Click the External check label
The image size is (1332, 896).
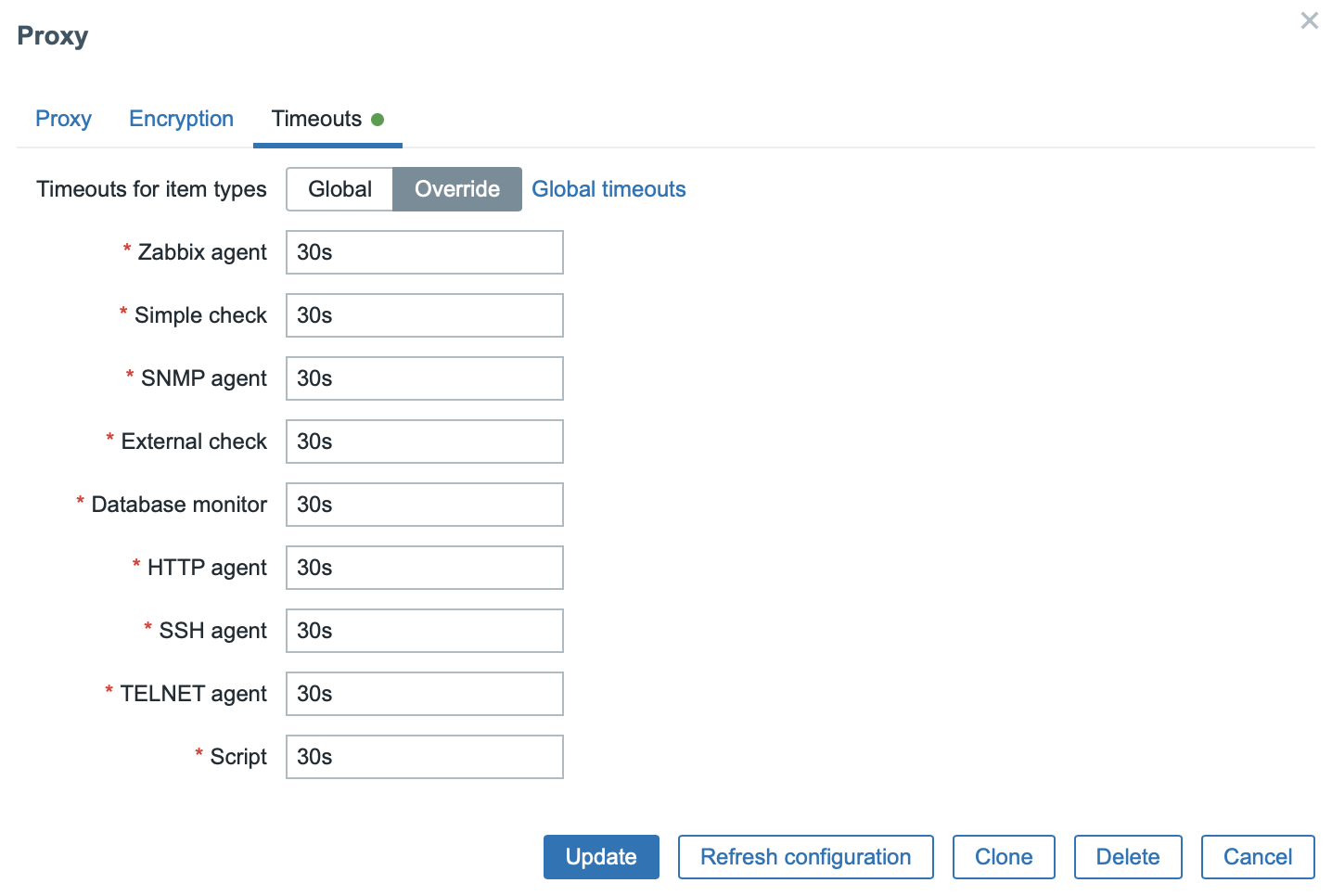tap(194, 442)
